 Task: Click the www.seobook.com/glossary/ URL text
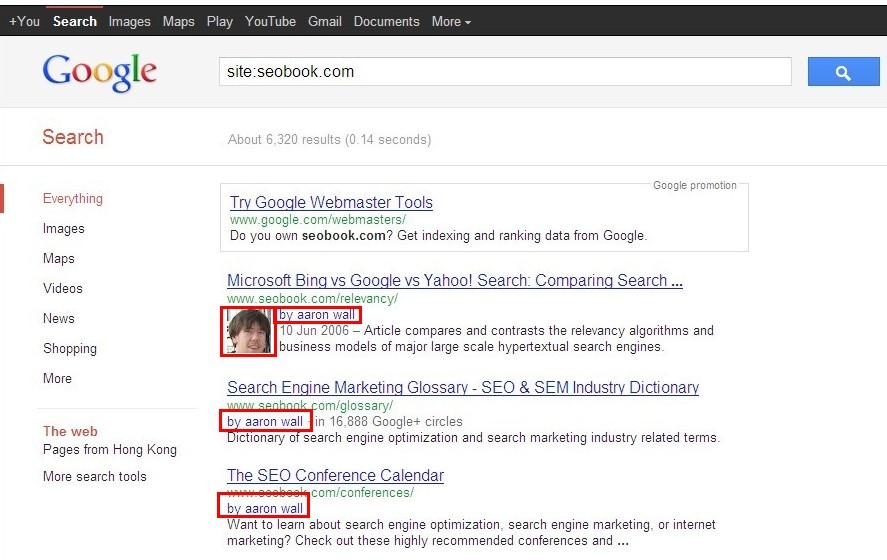coord(310,406)
